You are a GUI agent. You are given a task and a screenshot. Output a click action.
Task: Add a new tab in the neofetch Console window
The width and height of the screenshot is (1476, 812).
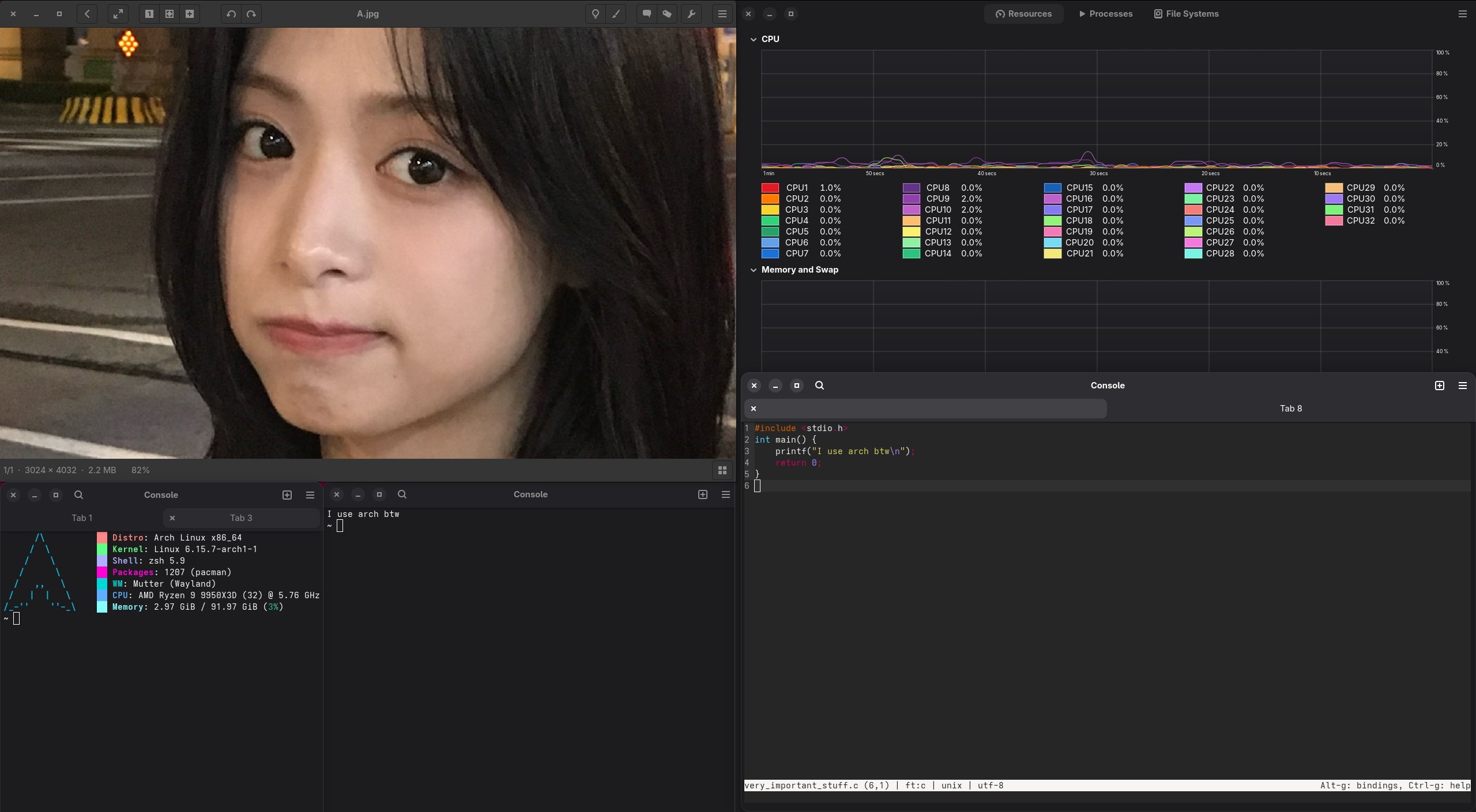coord(287,494)
